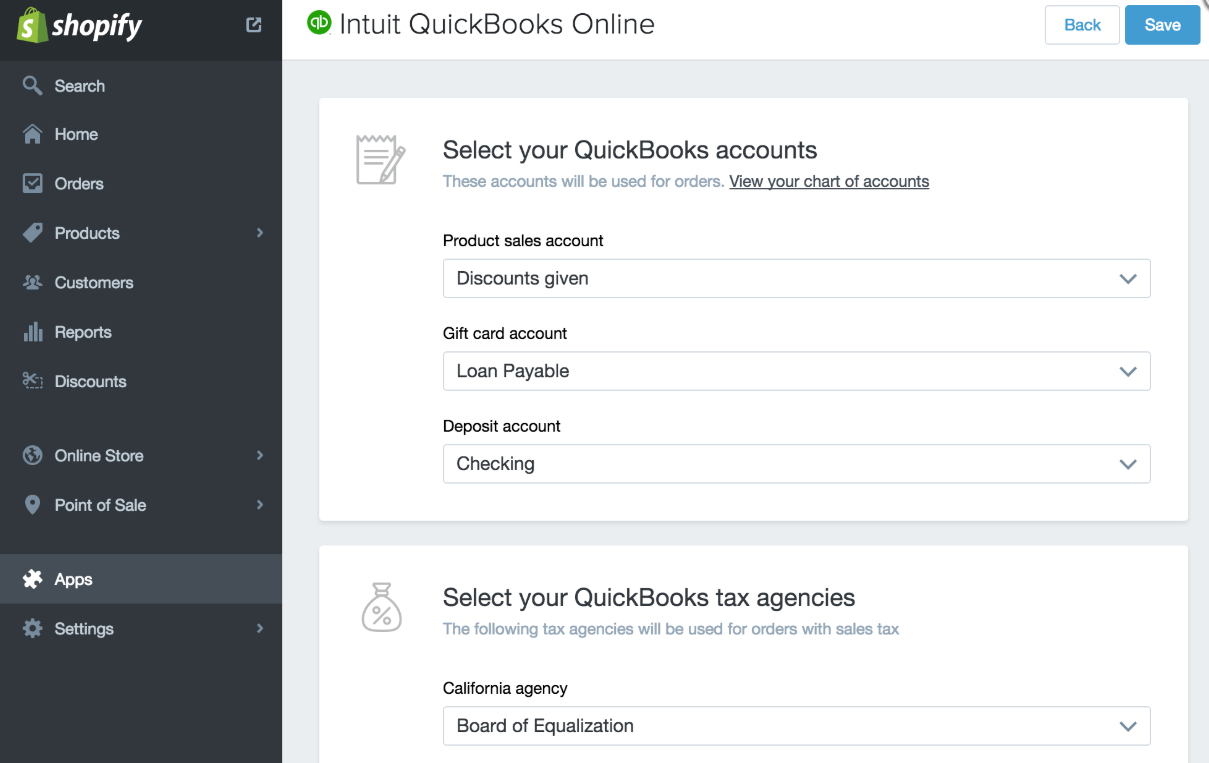Click the 'California agency' label
Image resolution: width=1209 pixels, height=763 pixels.
click(x=505, y=688)
